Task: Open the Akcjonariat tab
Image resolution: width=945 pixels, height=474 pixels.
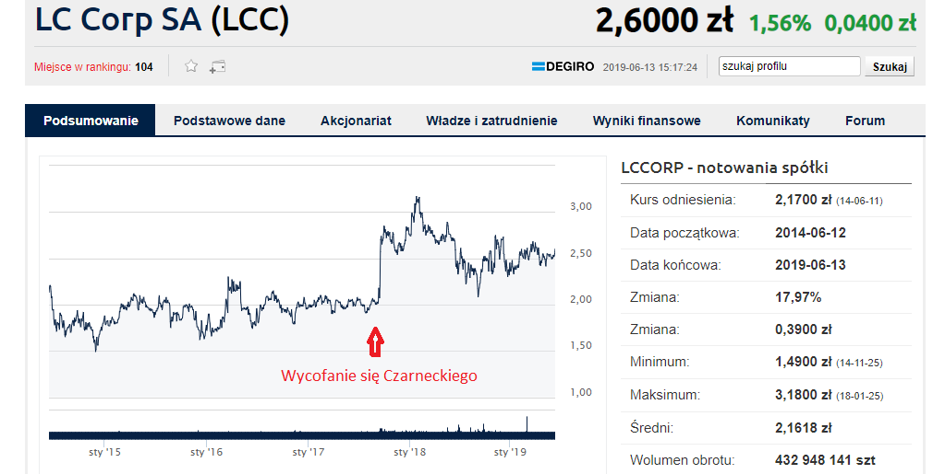Action: click(355, 121)
